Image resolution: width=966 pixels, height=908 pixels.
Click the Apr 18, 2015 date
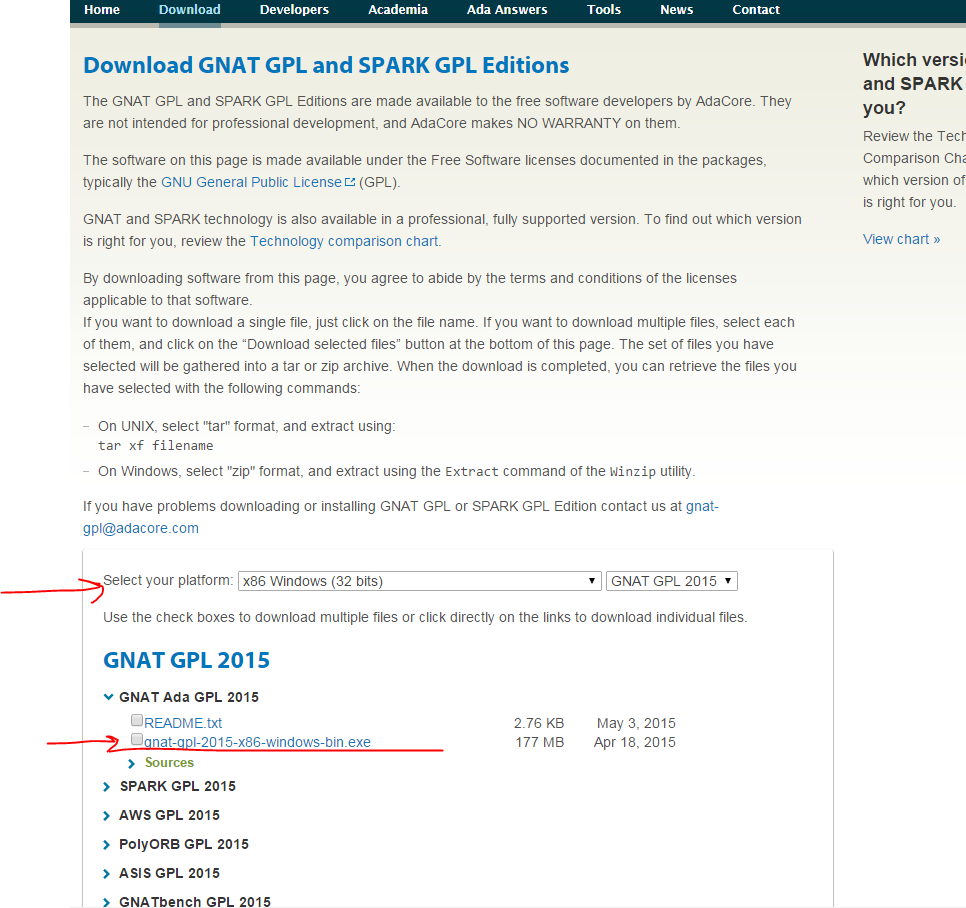pos(635,742)
